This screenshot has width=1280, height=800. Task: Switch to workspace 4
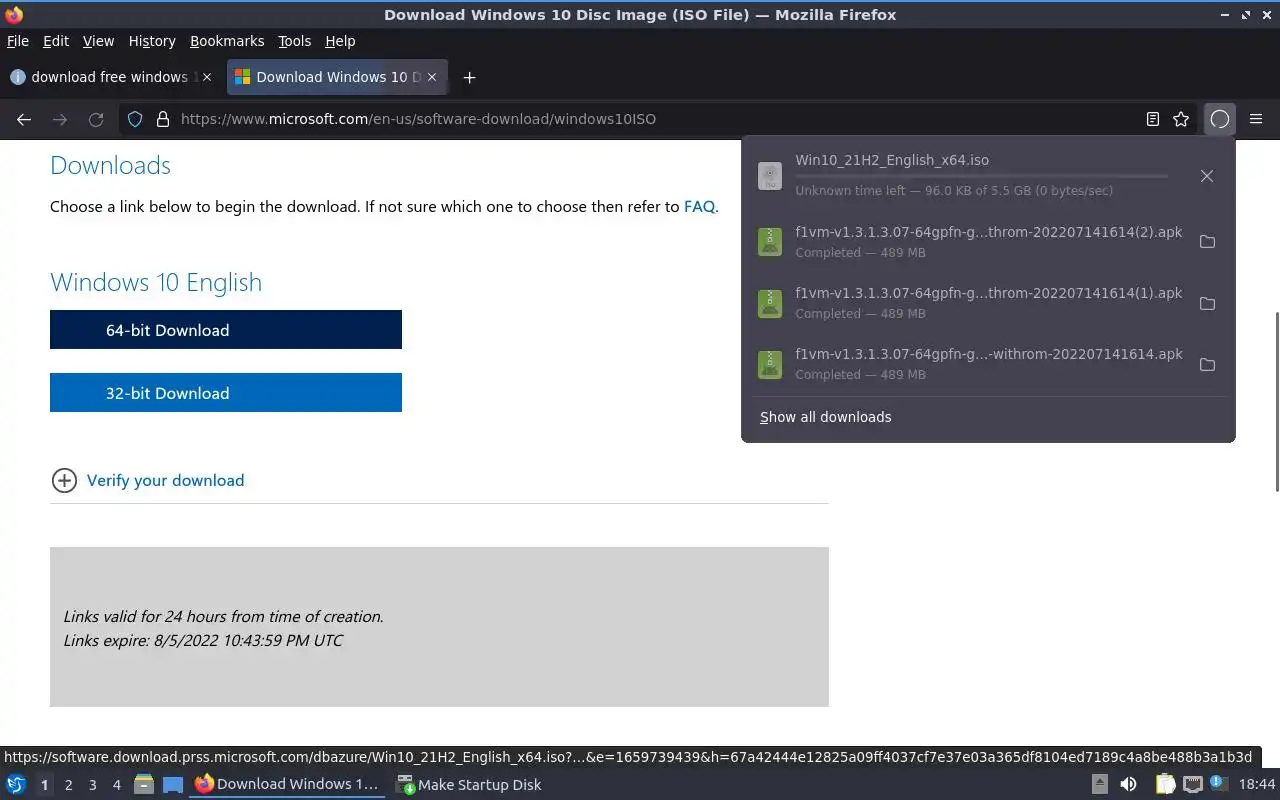point(116,785)
